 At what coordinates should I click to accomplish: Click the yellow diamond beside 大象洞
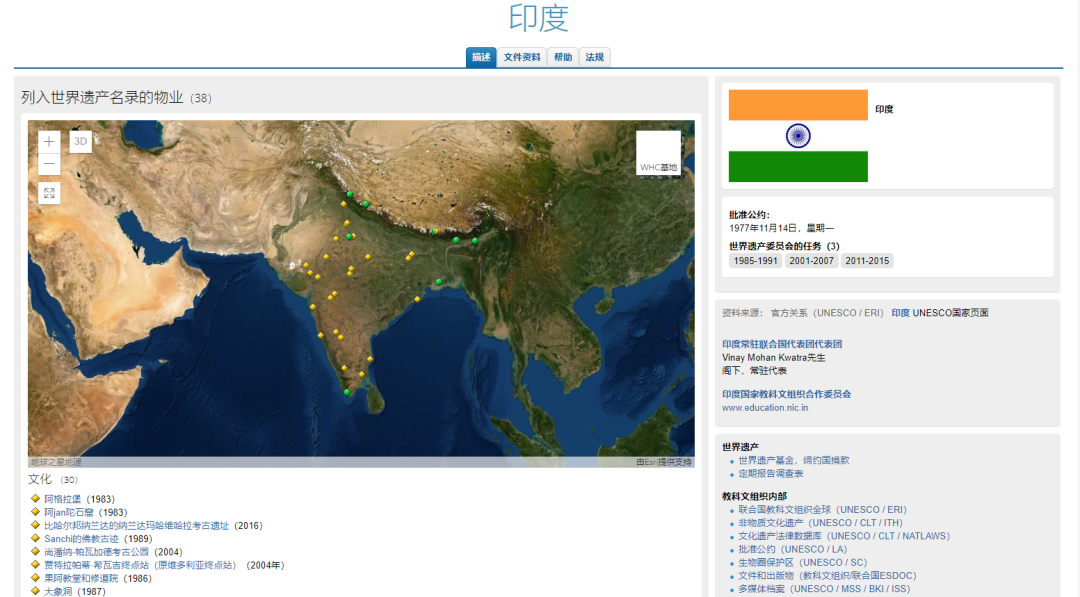(36, 592)
